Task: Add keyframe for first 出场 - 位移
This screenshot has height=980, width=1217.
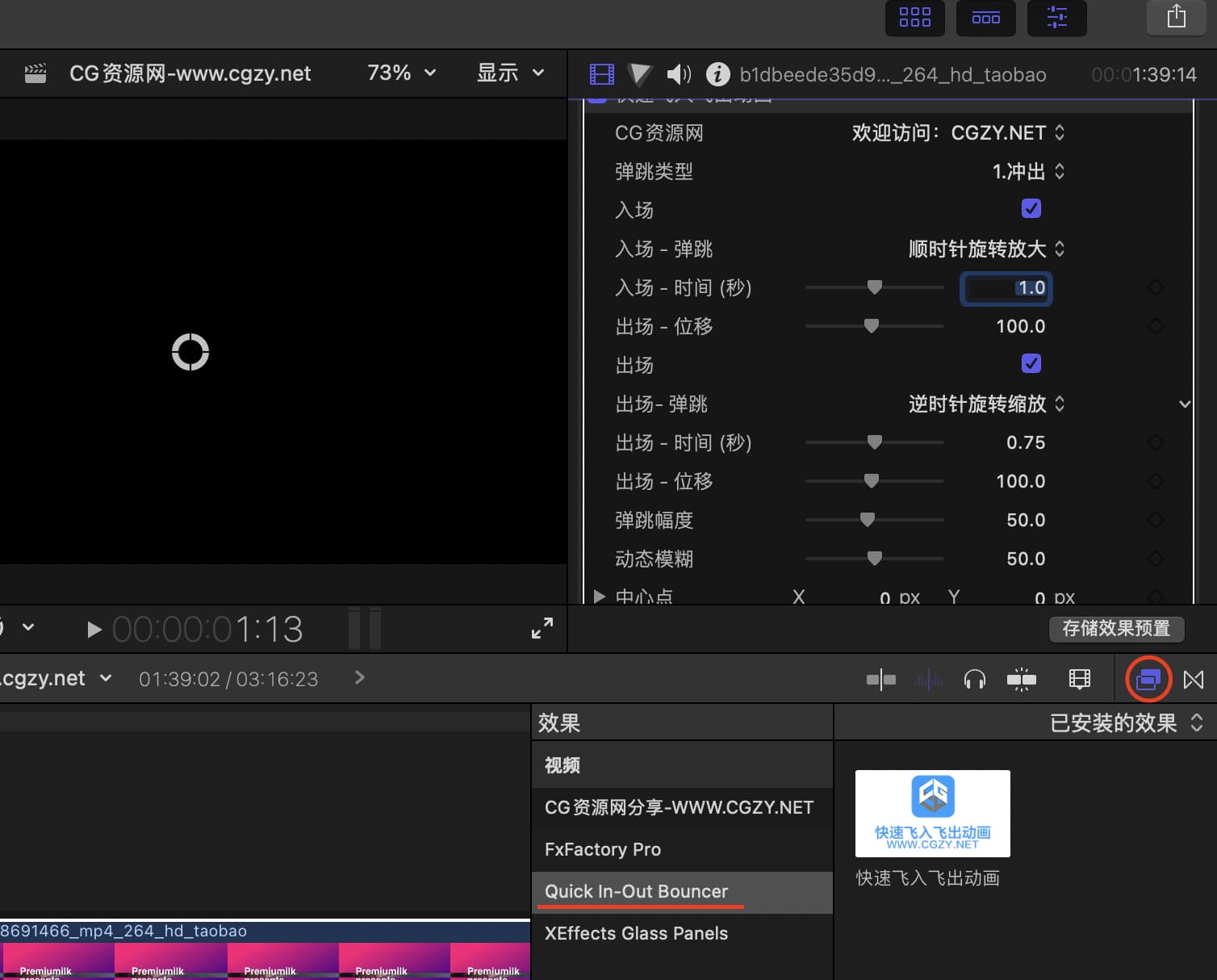Action: (1156, 326)
